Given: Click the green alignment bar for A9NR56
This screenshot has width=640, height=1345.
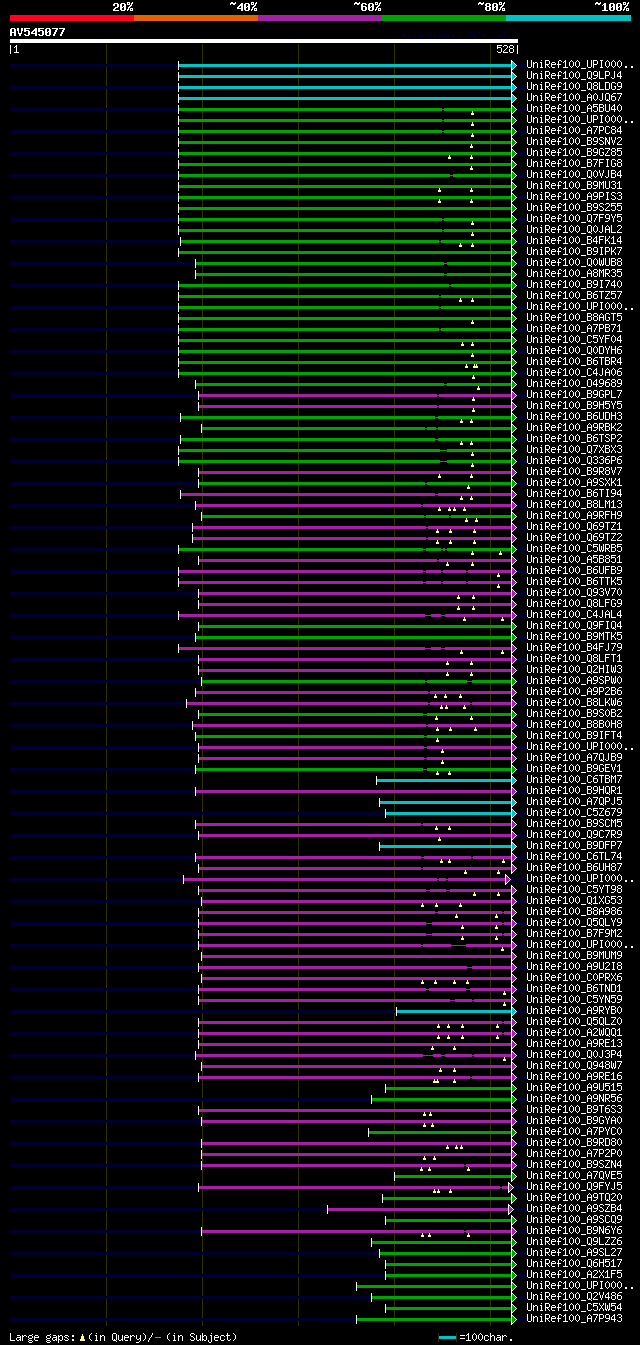Looking at the screenshot, I should click(444, 1098).
